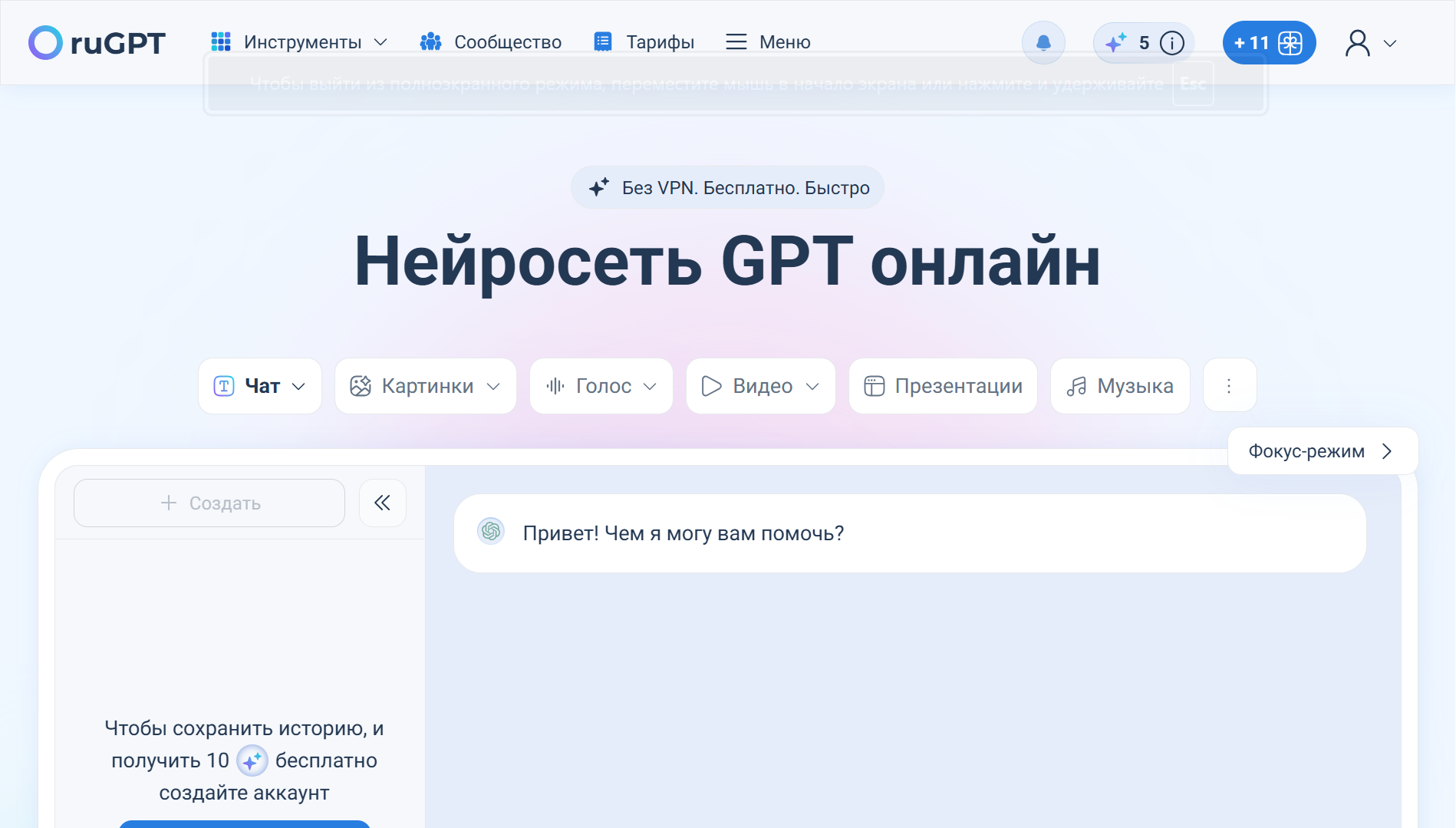Screen dimensions: 1456x828
Task: Click the Создать new chat button
Action: coord(209,503)
